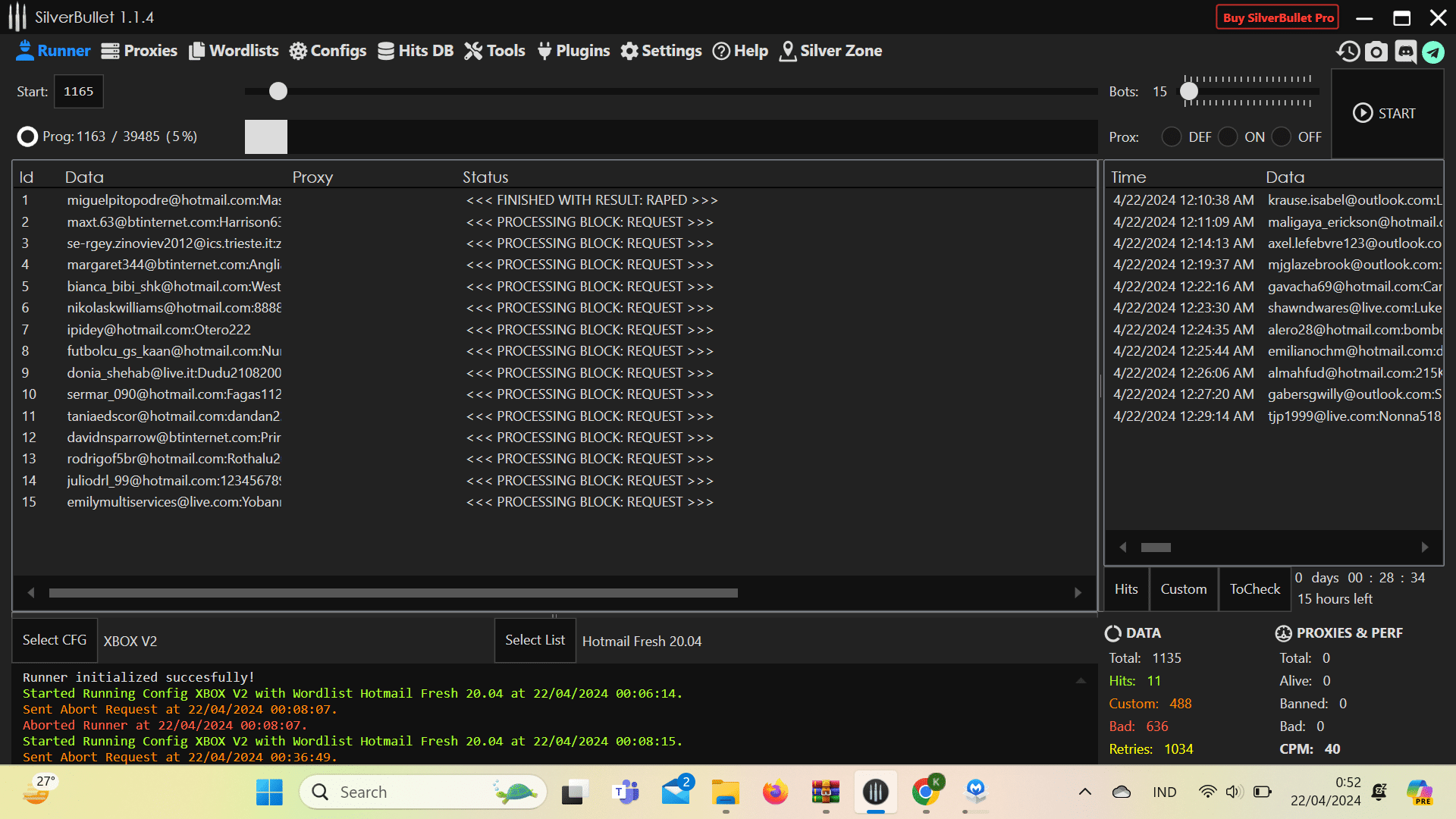This screenshot has width=1456, height=819.
Task: Click the Discord icon in top right
Action: tap(1406, 52)
